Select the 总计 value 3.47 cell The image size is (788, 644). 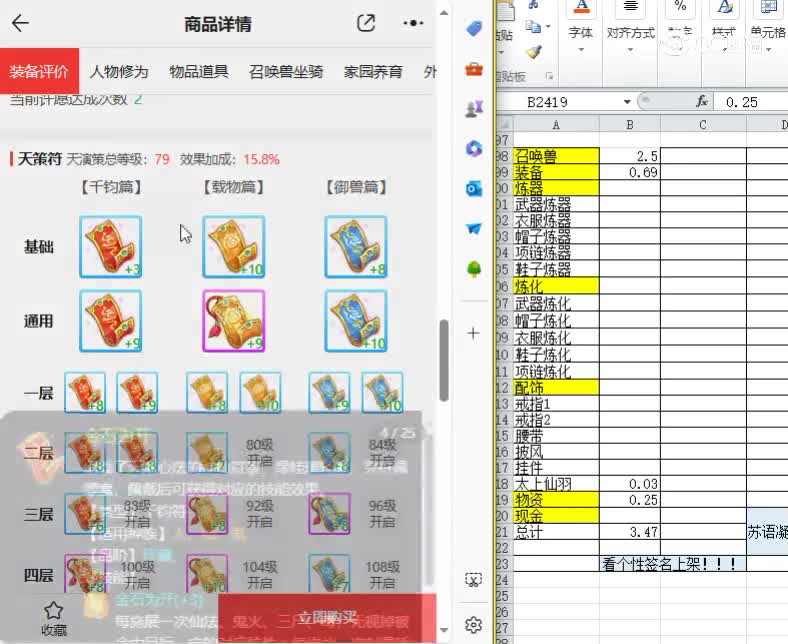(630, 532)
